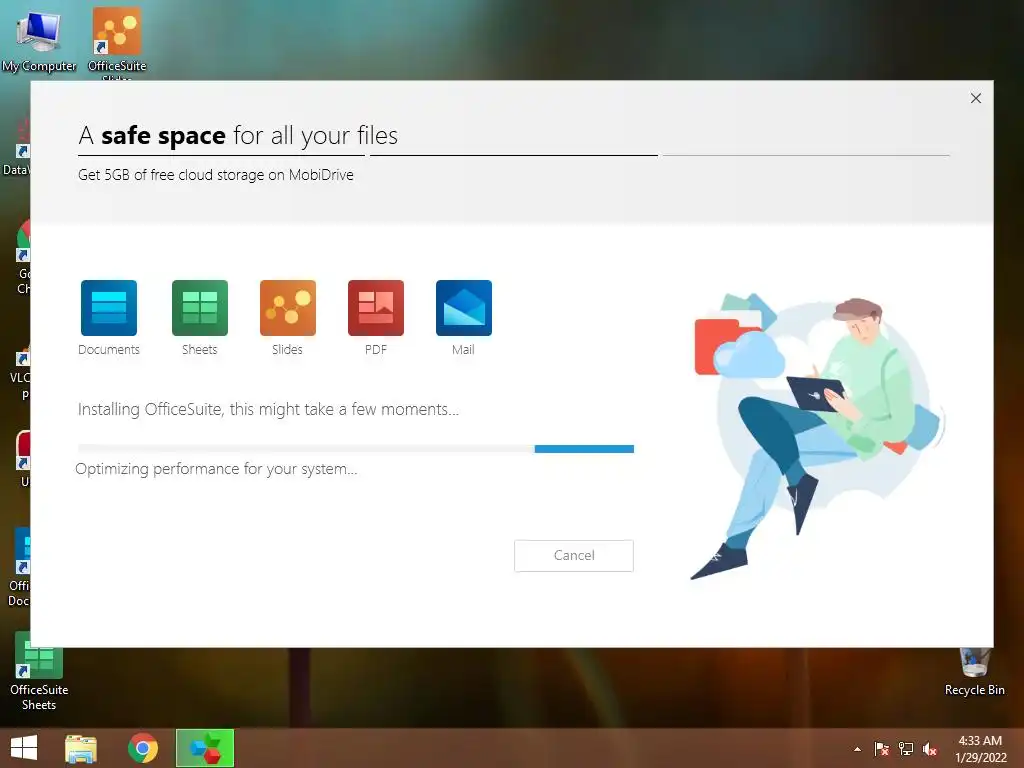
Task: Open the clock showing 4:33 AM
Action: point(980,749)
